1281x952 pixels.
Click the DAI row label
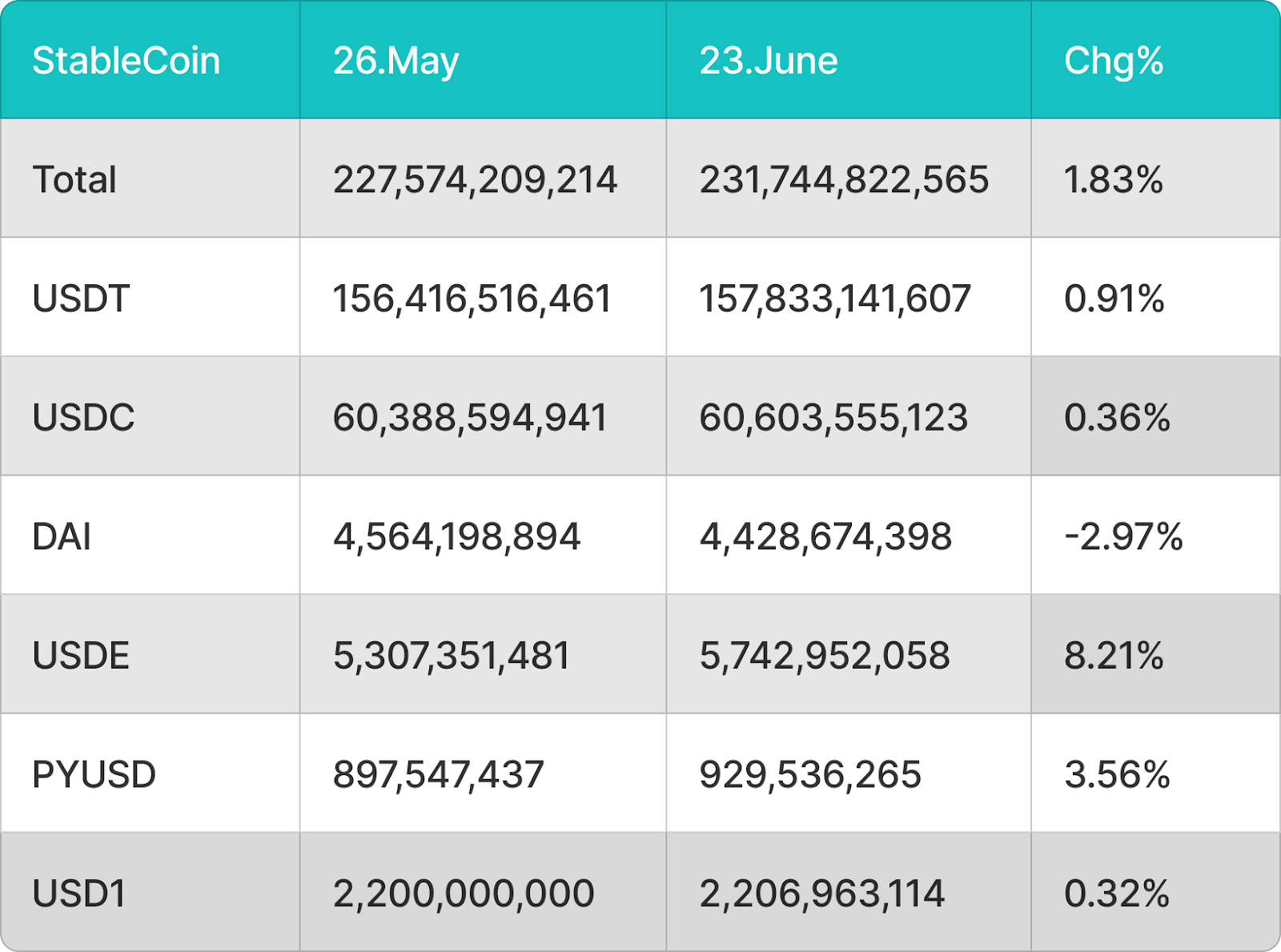[62, 536]
